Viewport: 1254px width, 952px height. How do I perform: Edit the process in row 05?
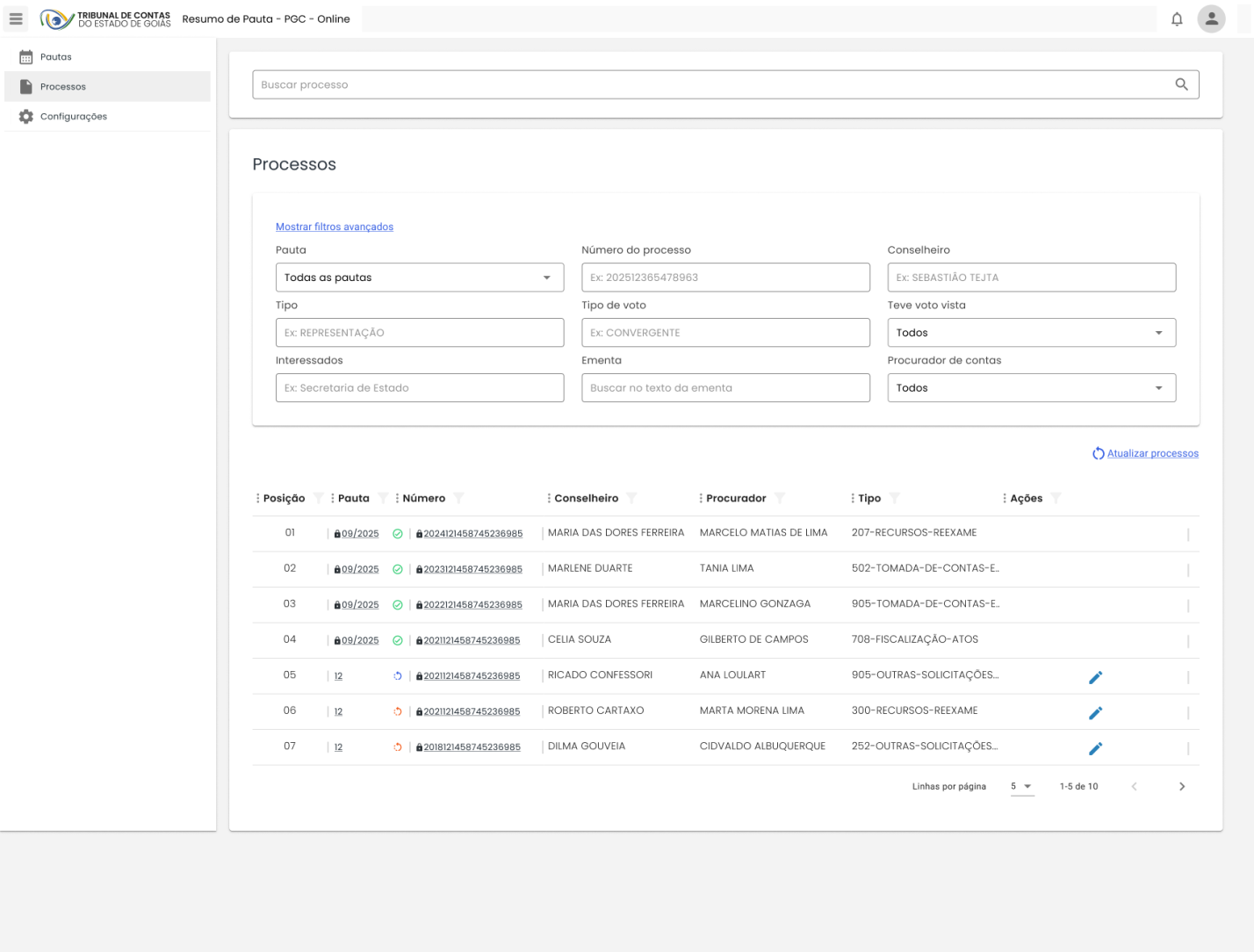point(1095,677)
